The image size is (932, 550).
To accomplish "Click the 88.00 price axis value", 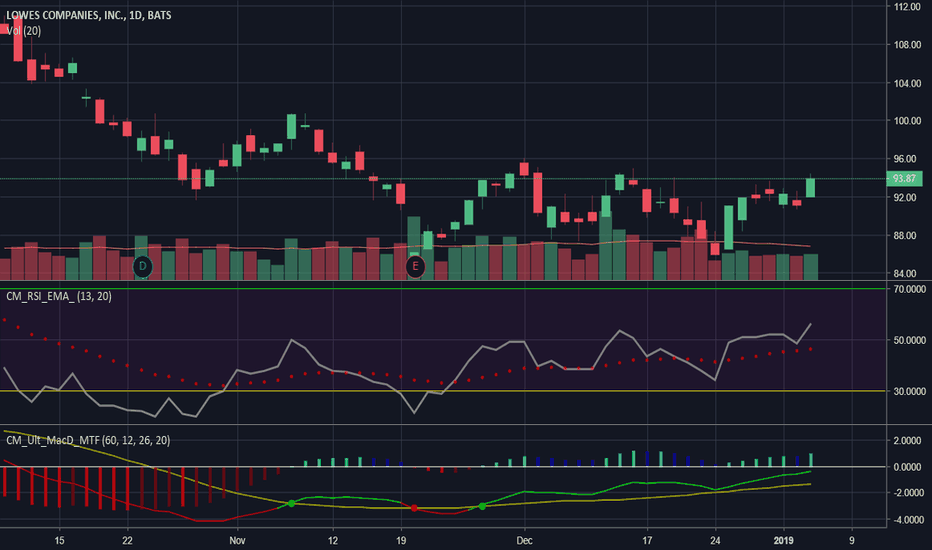I will (907, 235).
